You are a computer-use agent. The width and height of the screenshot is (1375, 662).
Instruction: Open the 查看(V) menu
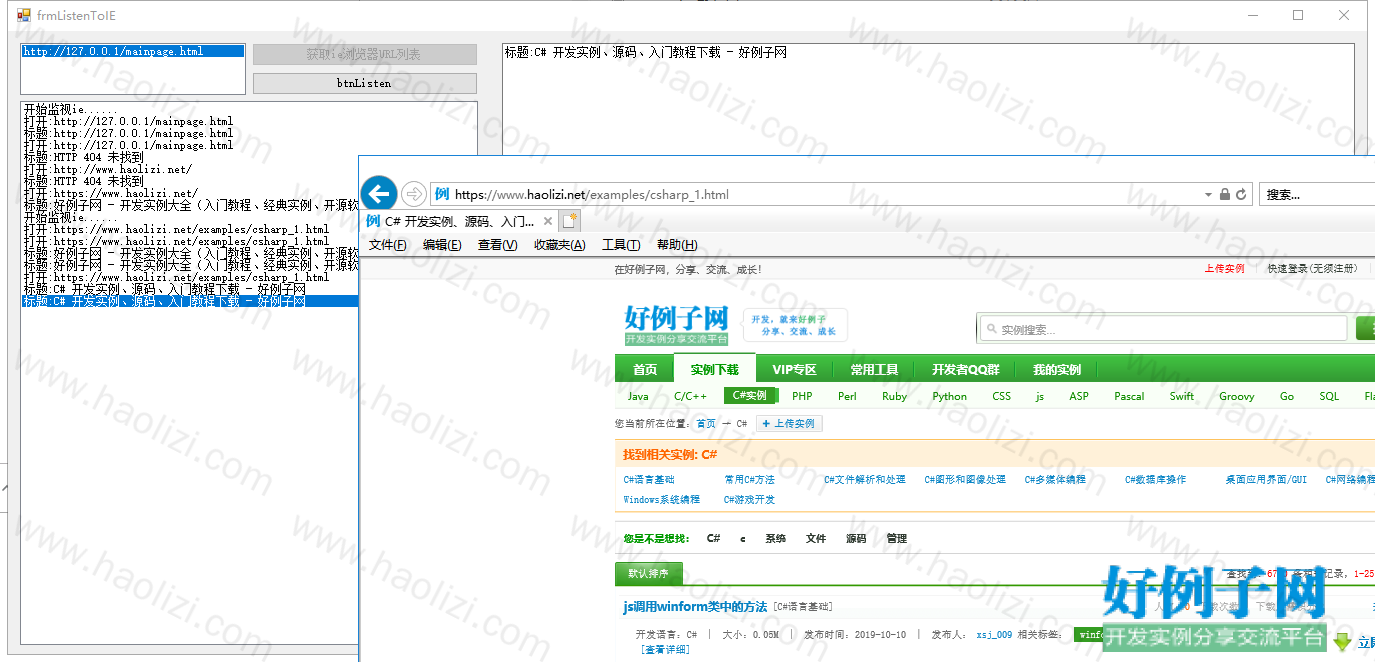(497, 245)
